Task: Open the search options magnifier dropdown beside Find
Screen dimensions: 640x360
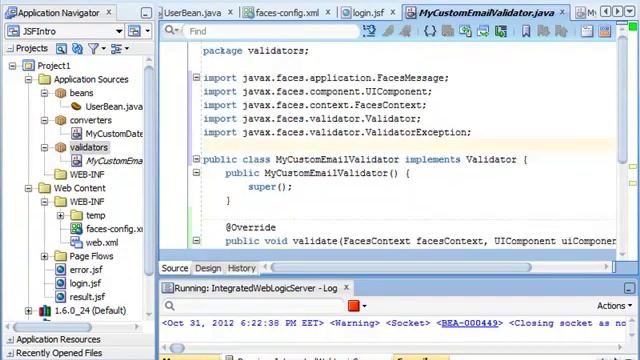Action: coord(171,31)
